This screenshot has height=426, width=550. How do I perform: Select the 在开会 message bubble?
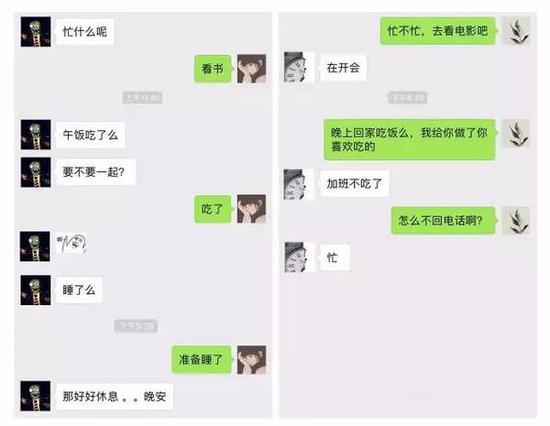[344, 67]
